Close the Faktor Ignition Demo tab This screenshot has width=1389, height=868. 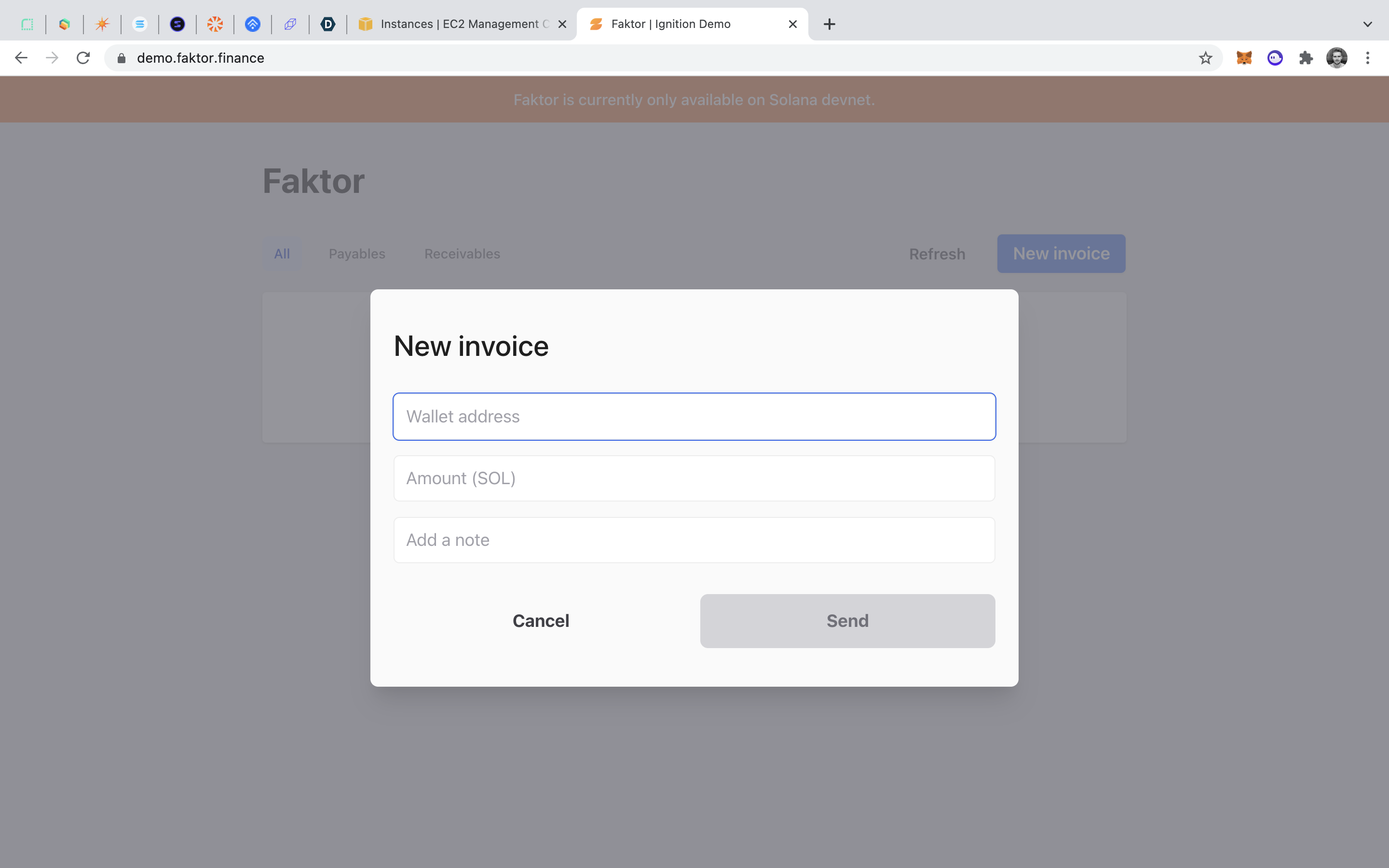793,24
